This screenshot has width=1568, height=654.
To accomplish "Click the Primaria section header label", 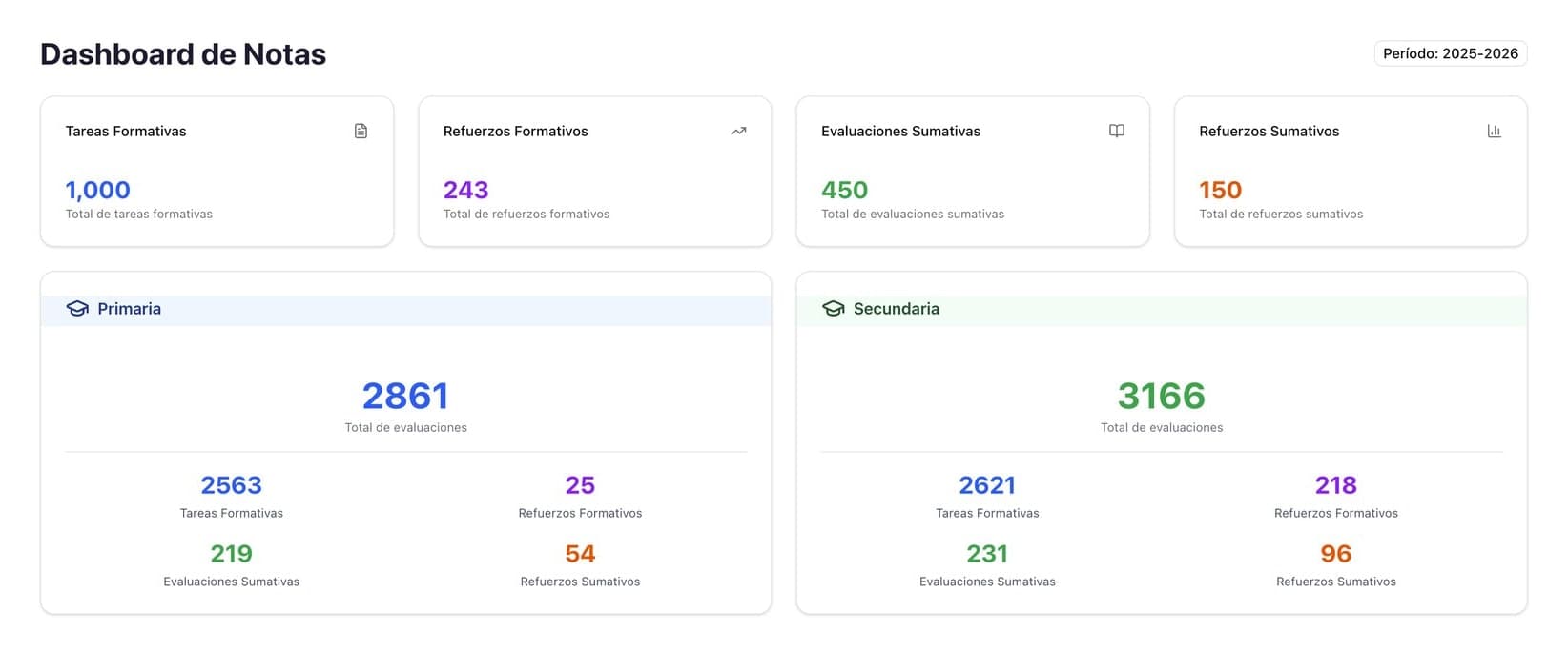I will (129, 309).
